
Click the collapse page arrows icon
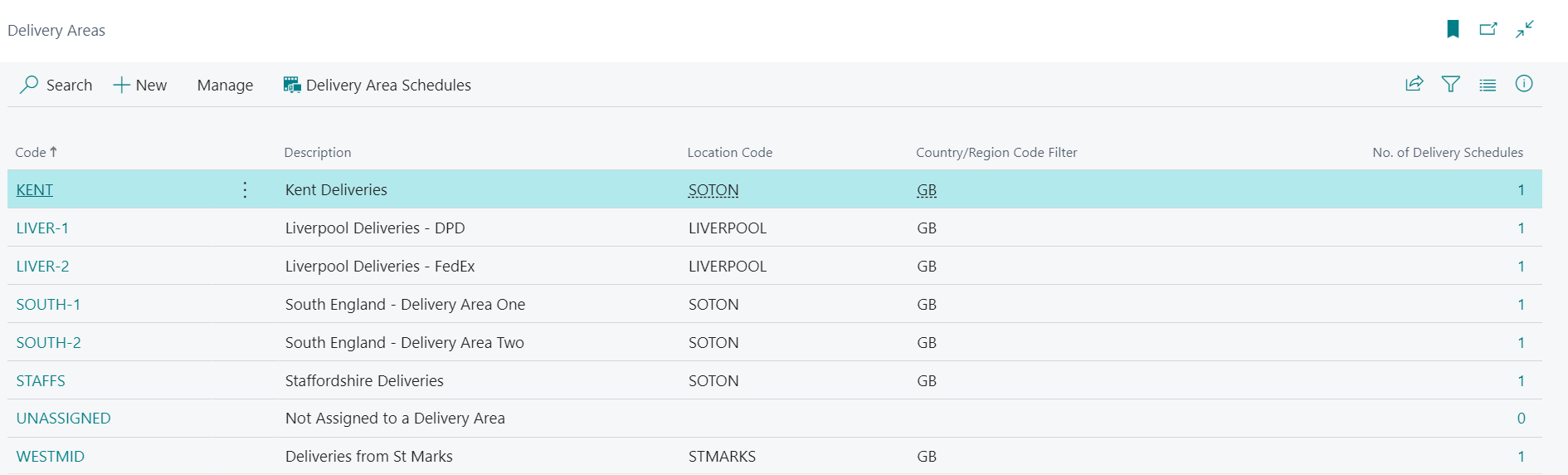click(x=1525, y=30)
